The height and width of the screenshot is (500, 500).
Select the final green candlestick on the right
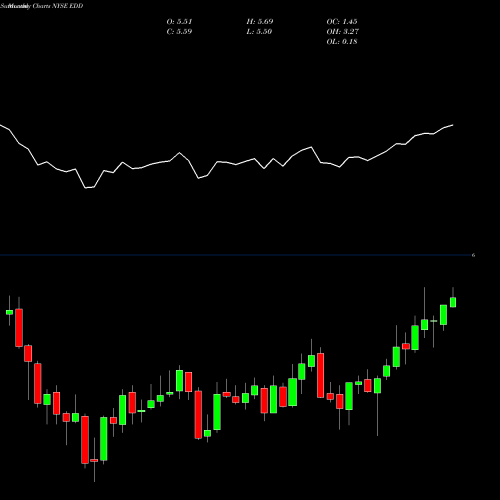coord(453,302)
